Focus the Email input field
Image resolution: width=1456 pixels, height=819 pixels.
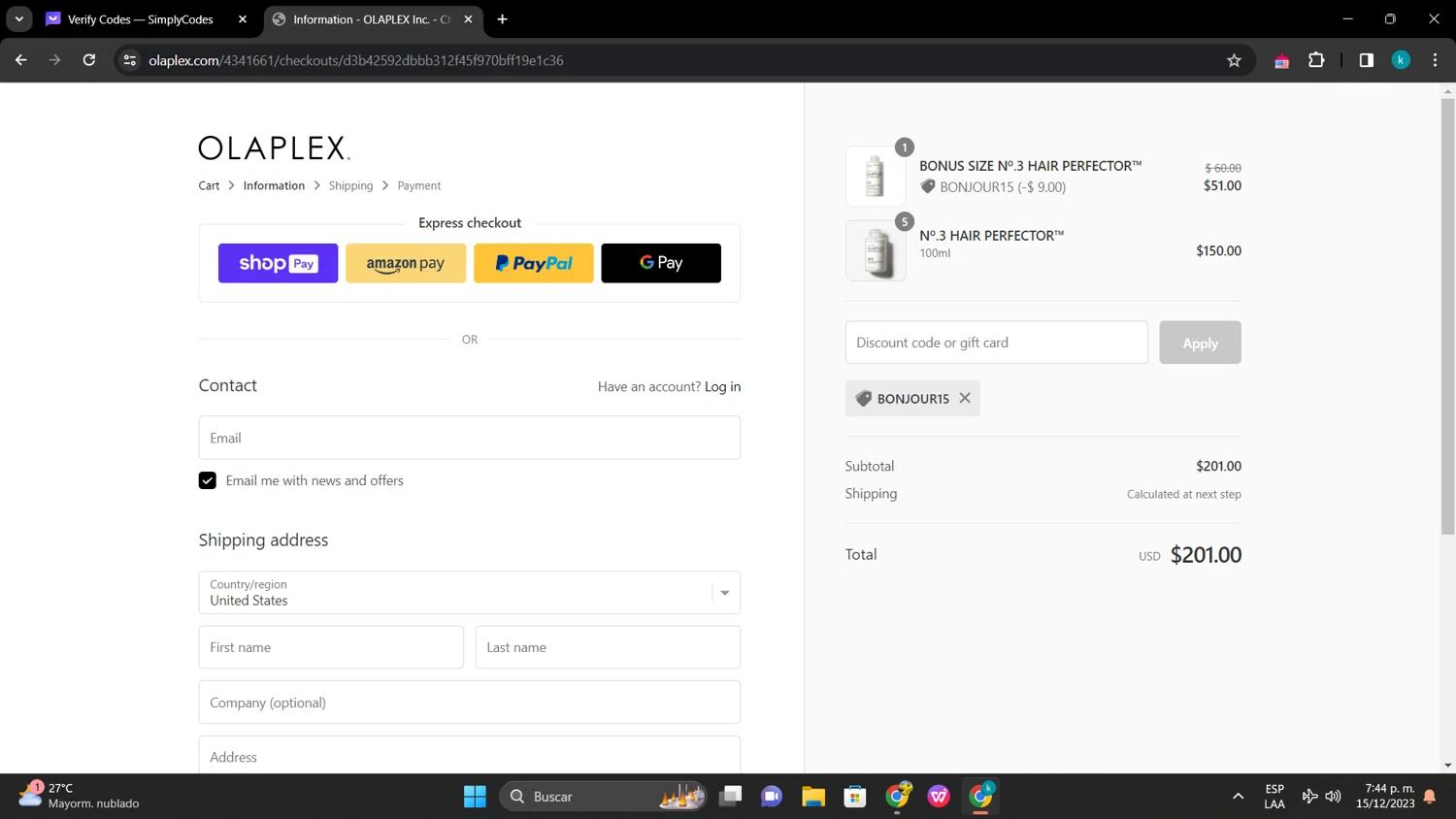tap(470, 438)
